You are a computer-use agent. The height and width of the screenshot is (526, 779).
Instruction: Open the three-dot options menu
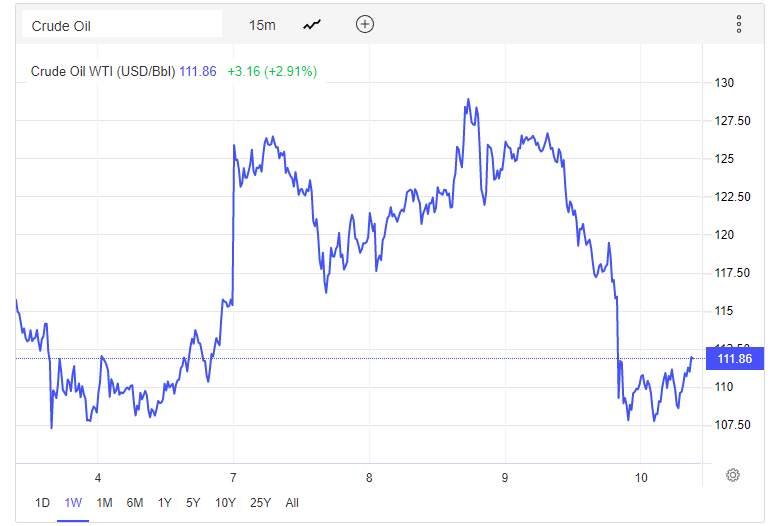739,25
